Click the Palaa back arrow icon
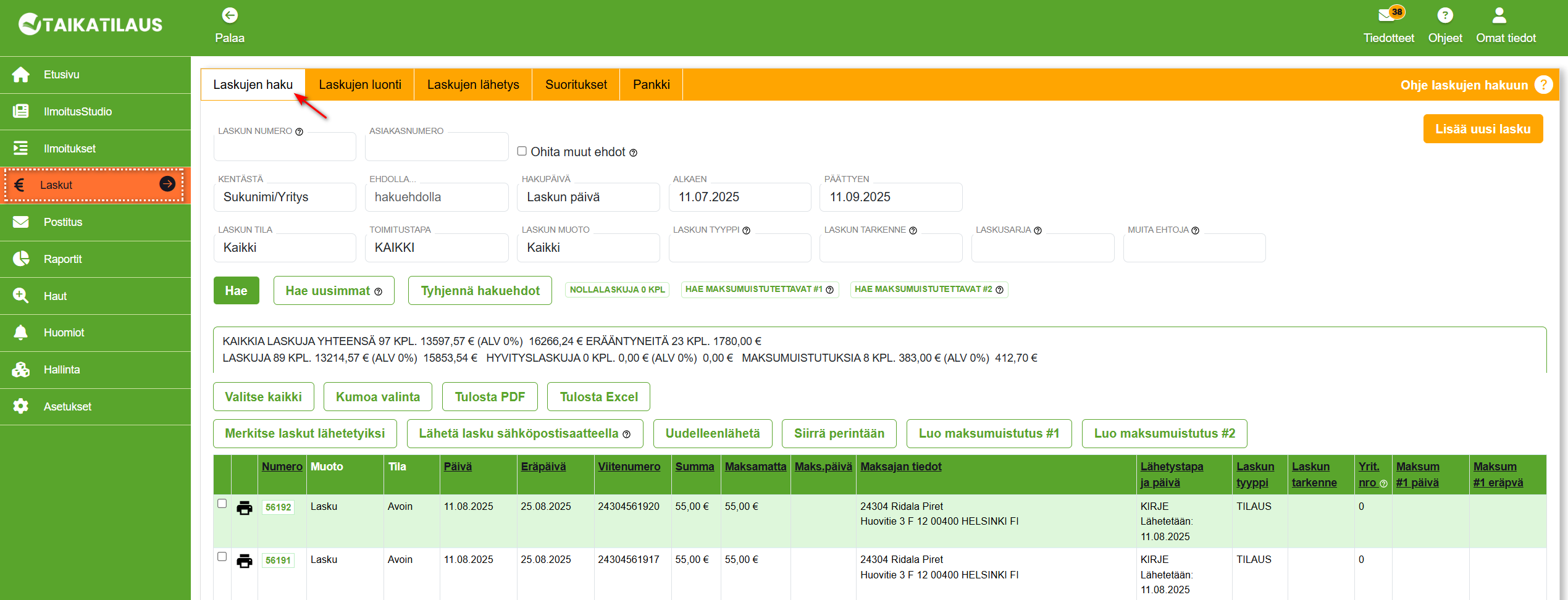This screenshot has width=1568, height=600. tap(230, 15)
